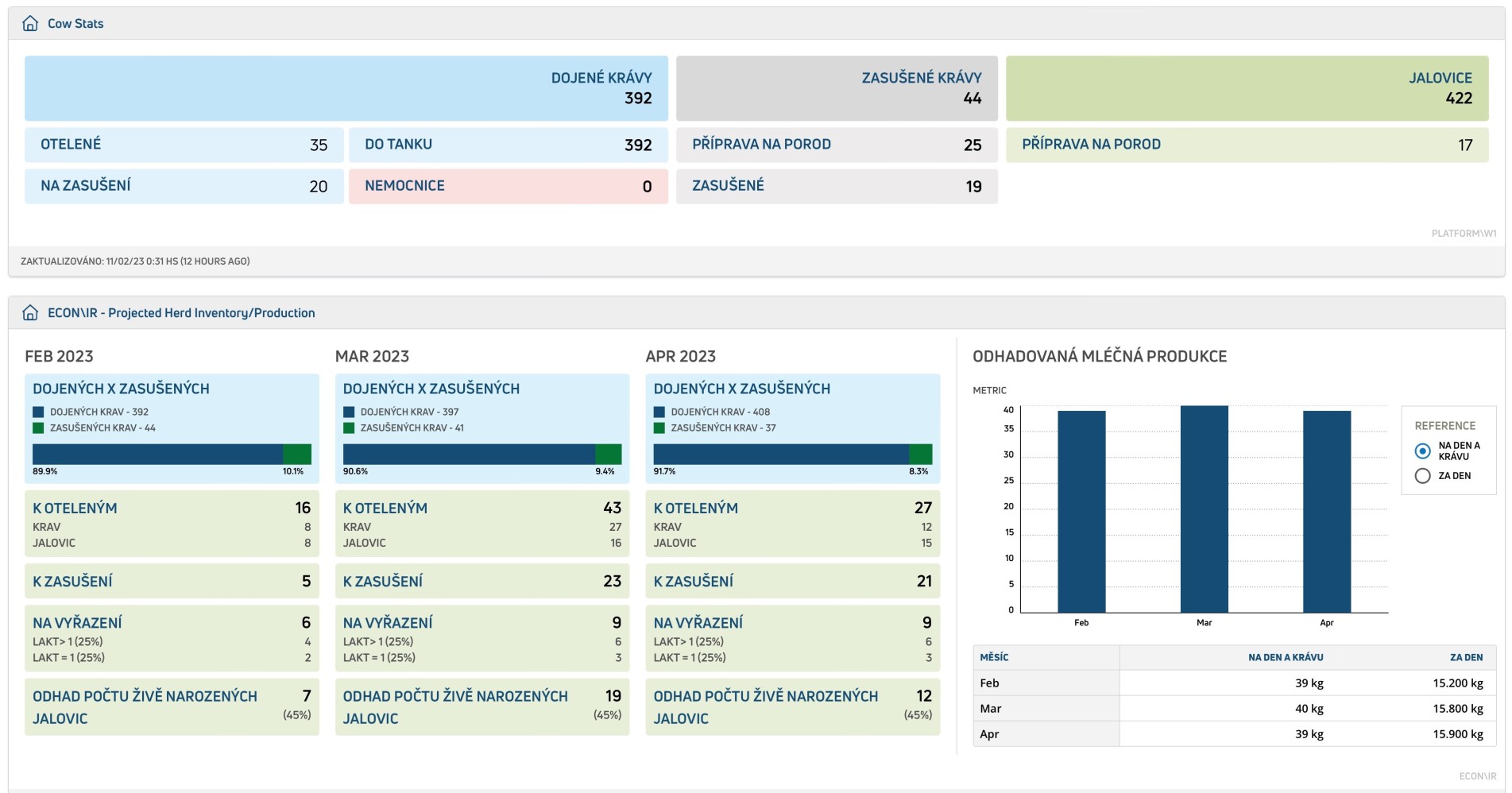Click the 40 kg value for Mar
The width and height of the screenshot is (1512, 793).
(1309, 708)
